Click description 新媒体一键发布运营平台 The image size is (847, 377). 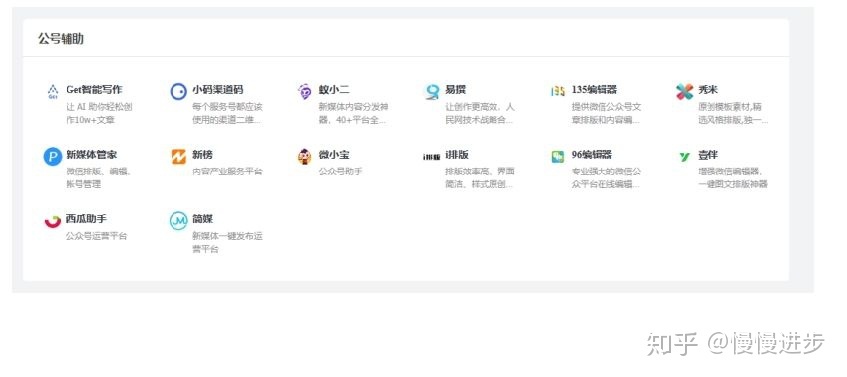[x=227, y=243]
